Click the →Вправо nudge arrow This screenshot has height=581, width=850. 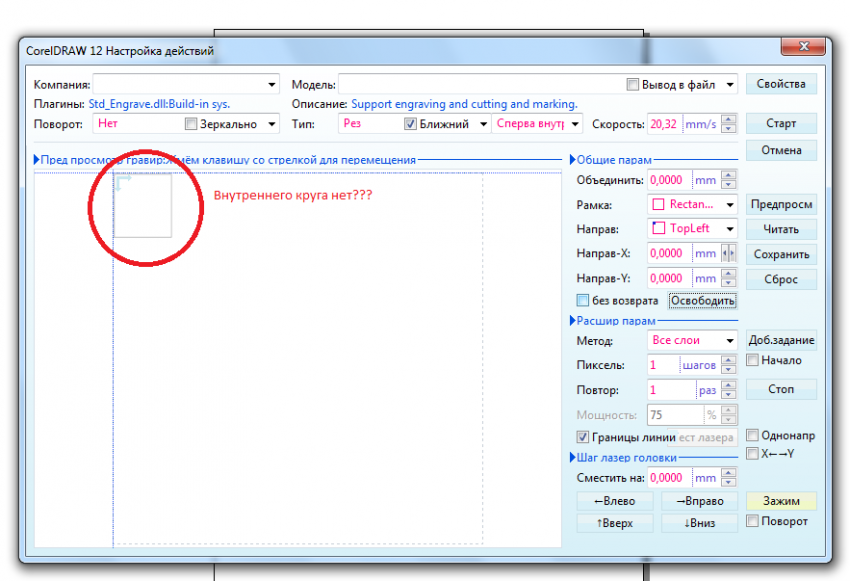[699, 501]
